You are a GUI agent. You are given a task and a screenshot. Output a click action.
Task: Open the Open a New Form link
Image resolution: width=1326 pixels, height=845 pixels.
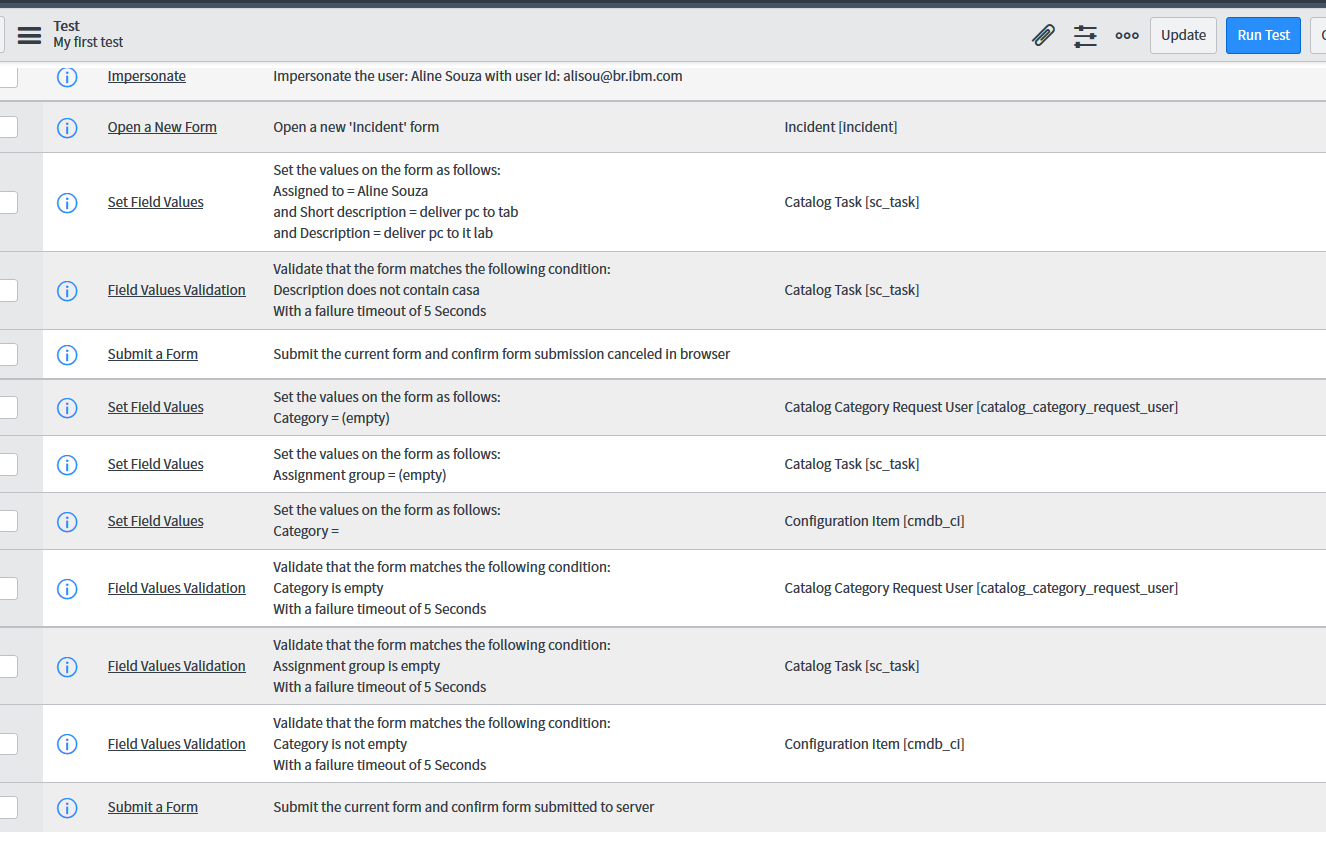(162, 127)
